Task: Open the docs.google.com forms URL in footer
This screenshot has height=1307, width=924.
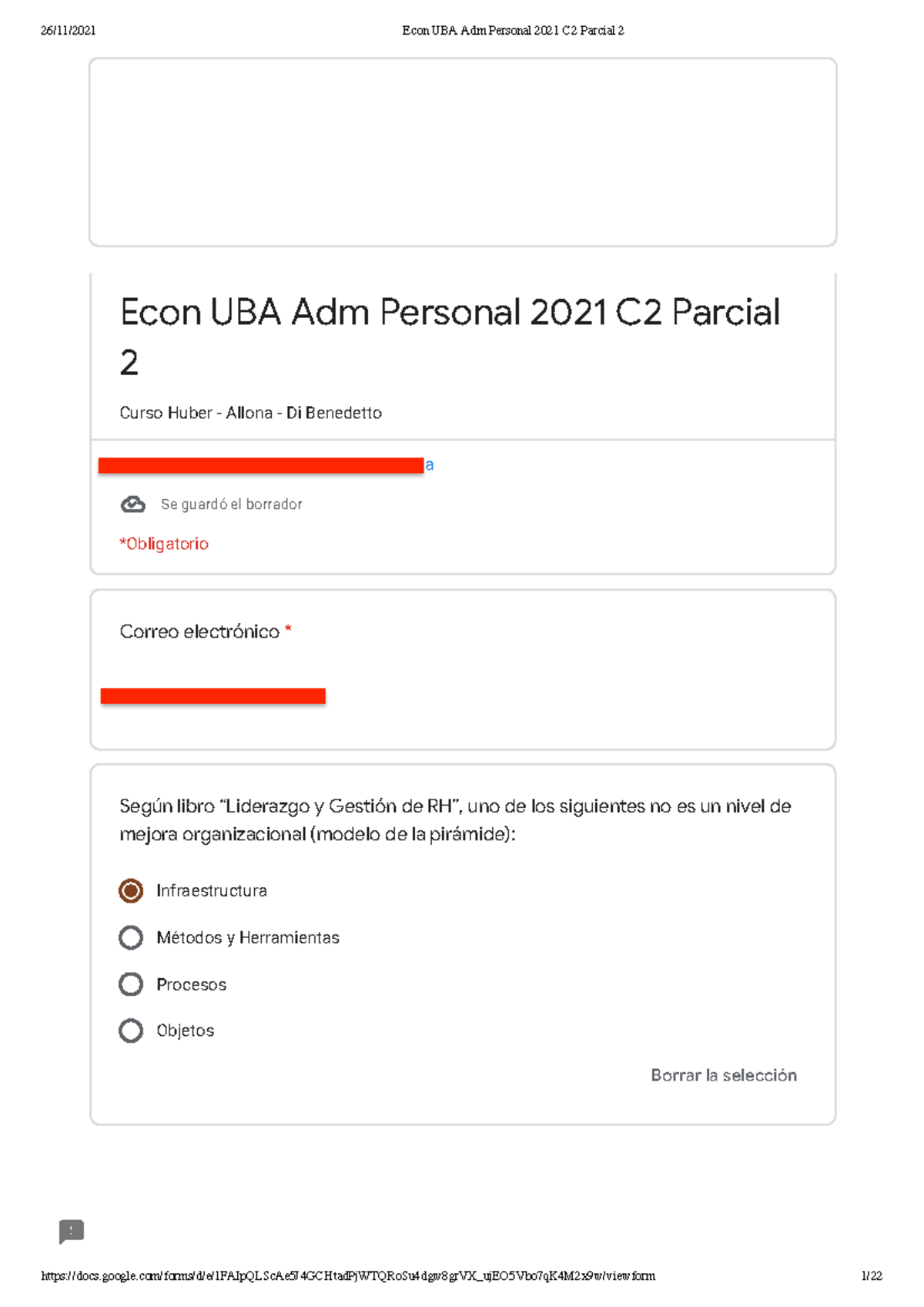Action: pos(348,1276)
